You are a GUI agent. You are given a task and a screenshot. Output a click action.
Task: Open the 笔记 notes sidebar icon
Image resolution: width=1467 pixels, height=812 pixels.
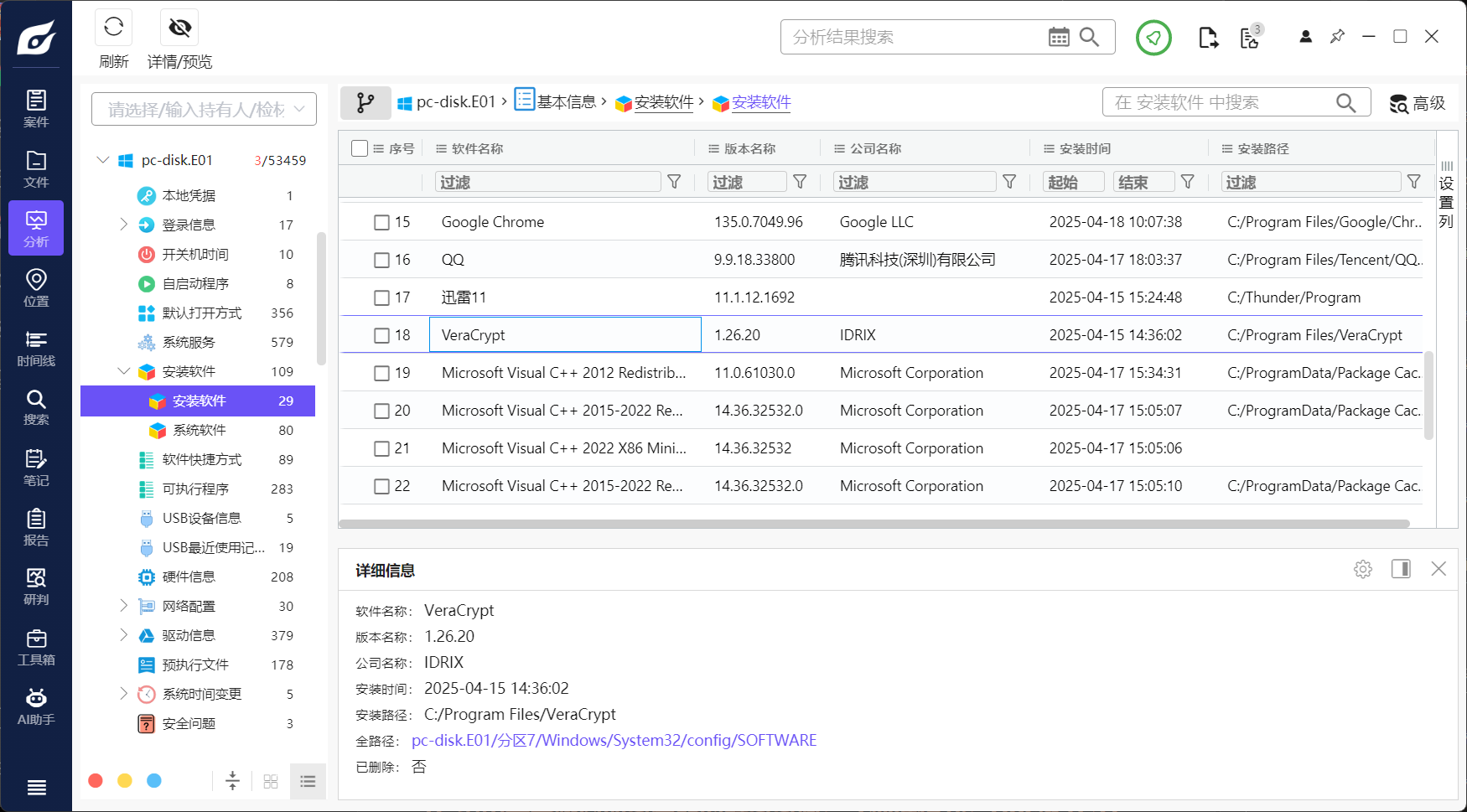[x=36, y=468]
